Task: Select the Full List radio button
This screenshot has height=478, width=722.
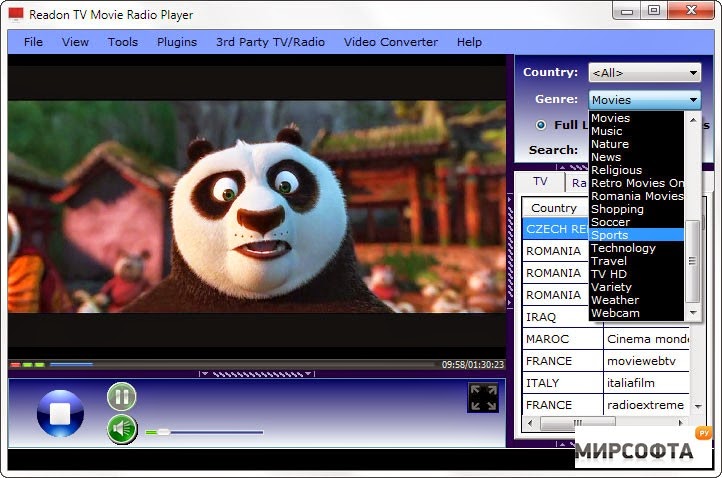Action: (541, 125)
